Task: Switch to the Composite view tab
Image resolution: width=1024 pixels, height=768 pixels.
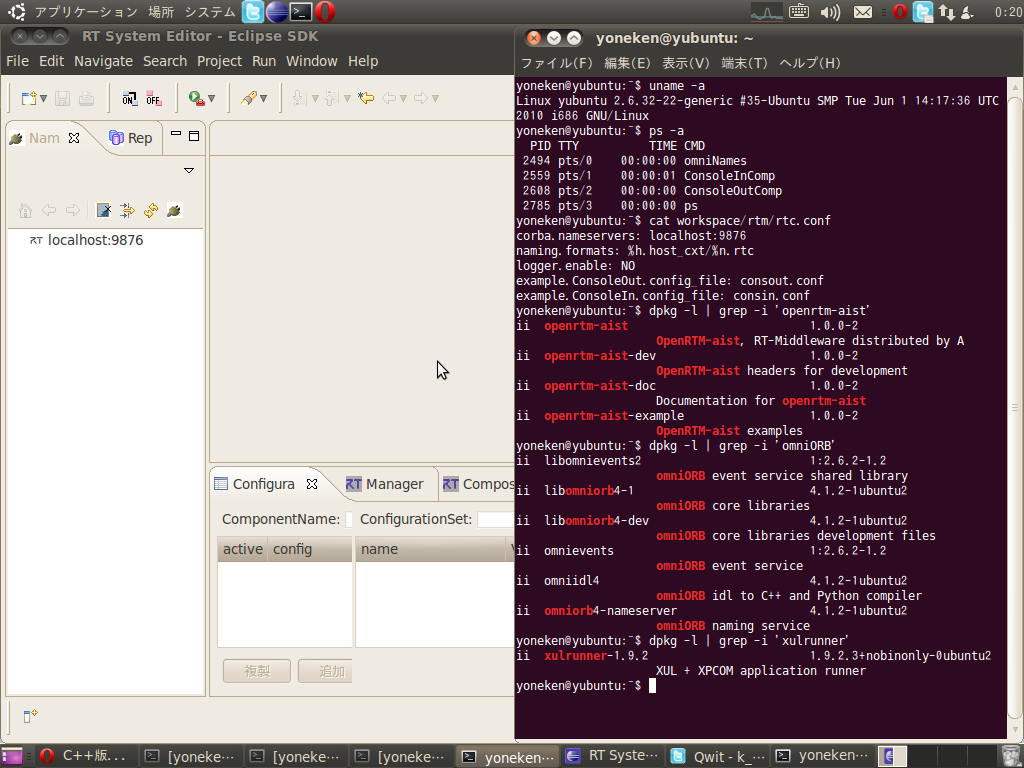Action: [x=478, y=484]
